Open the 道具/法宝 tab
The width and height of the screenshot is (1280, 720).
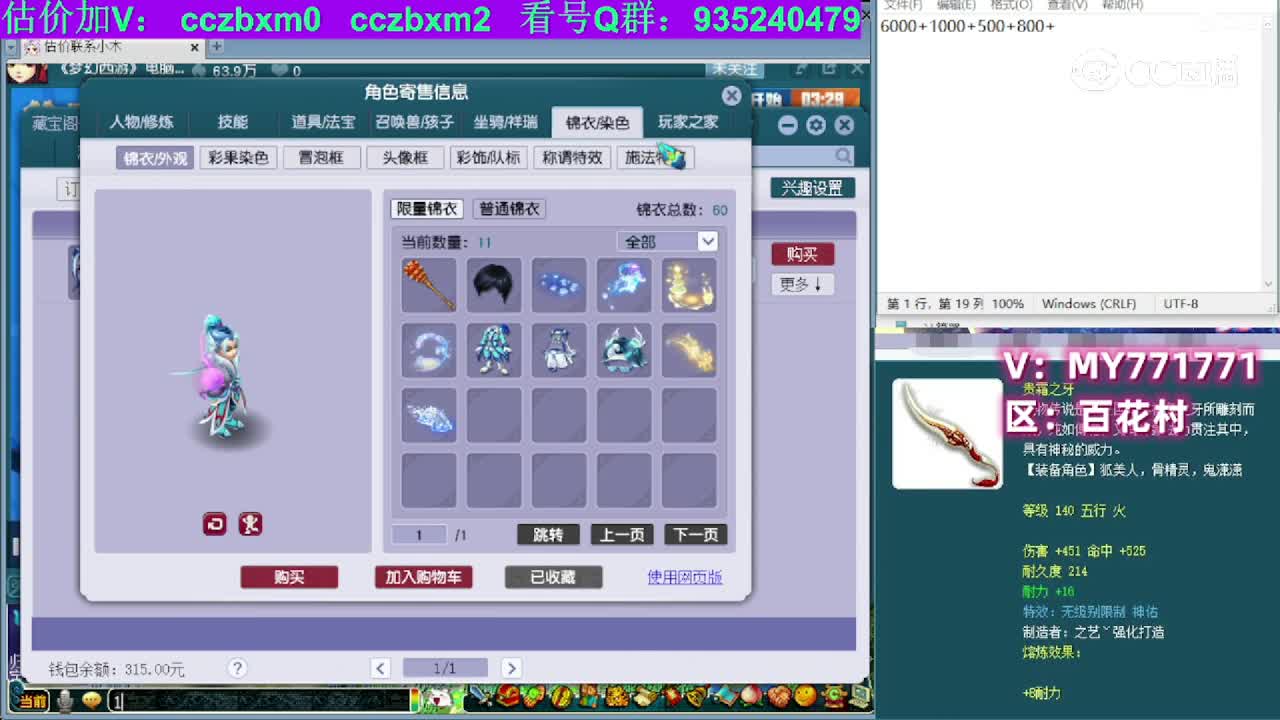pyautogui.click(x=323, y=122)
